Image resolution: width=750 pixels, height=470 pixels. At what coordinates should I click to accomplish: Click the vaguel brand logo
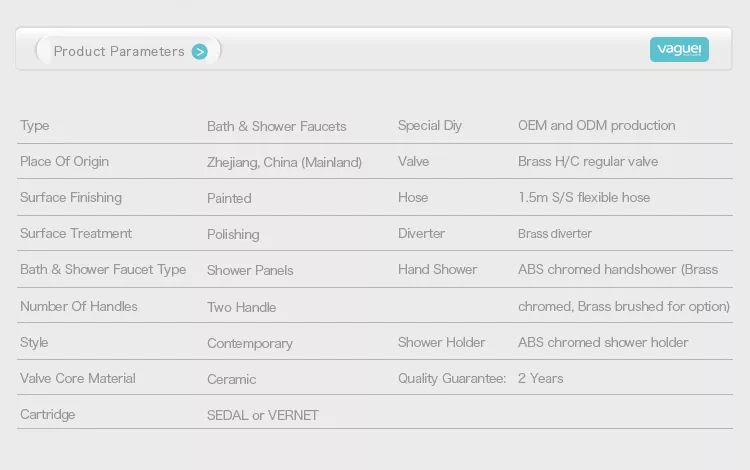[x=679, y=49]
